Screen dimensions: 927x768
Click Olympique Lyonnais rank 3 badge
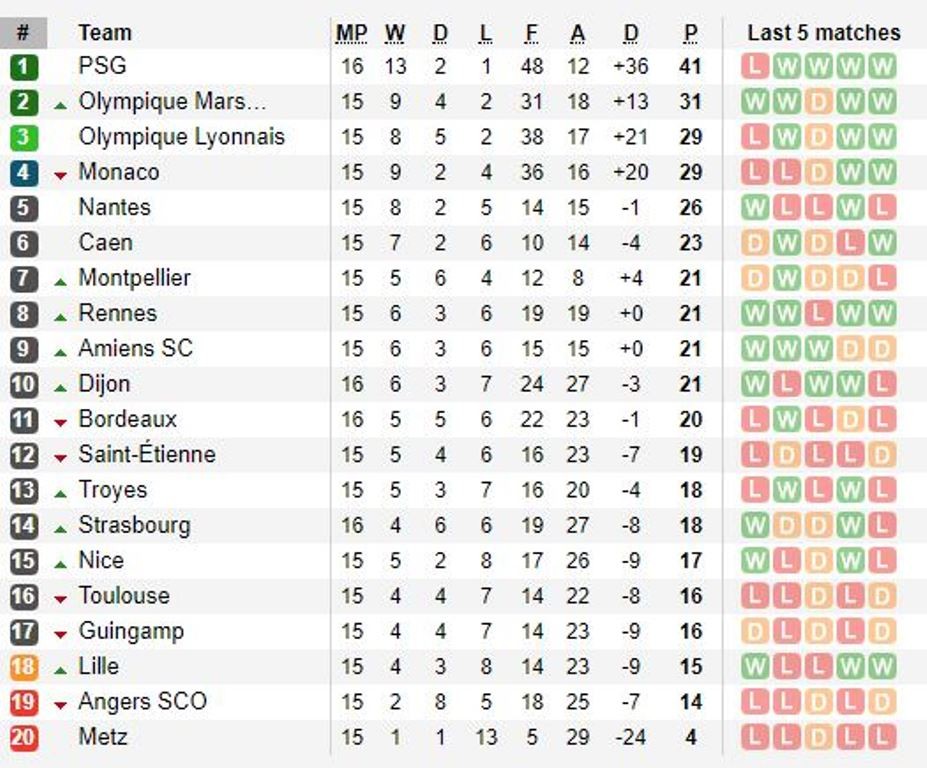[x=24, y=137]
